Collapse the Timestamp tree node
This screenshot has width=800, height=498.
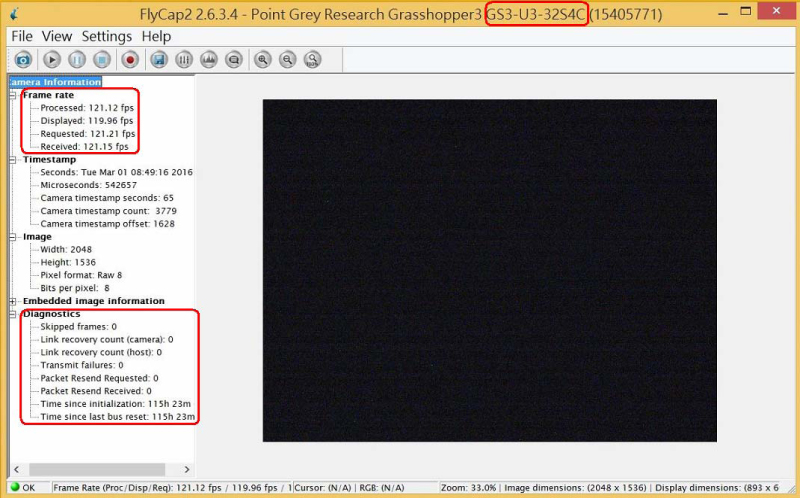(13, 159)
